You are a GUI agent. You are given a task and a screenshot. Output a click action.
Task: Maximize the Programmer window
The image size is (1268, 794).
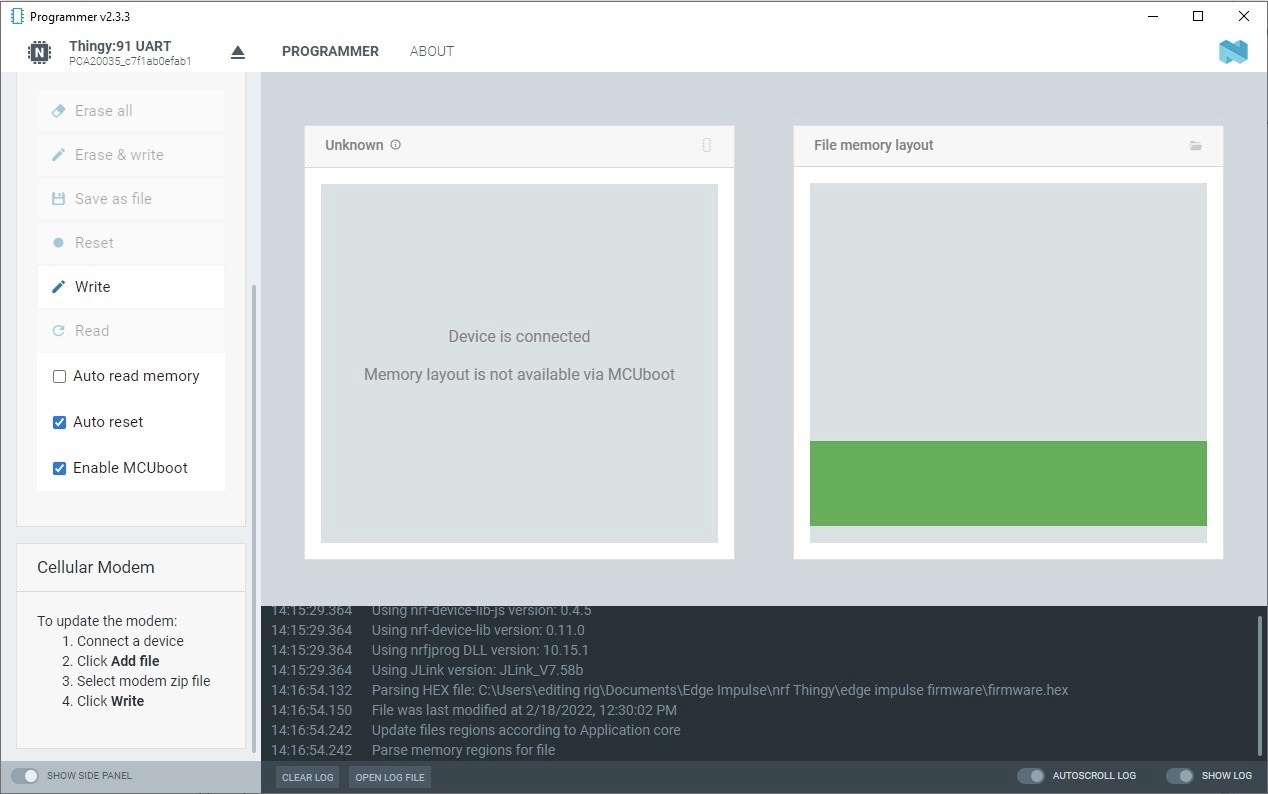pyautogui.click(x=1198, y=16)
